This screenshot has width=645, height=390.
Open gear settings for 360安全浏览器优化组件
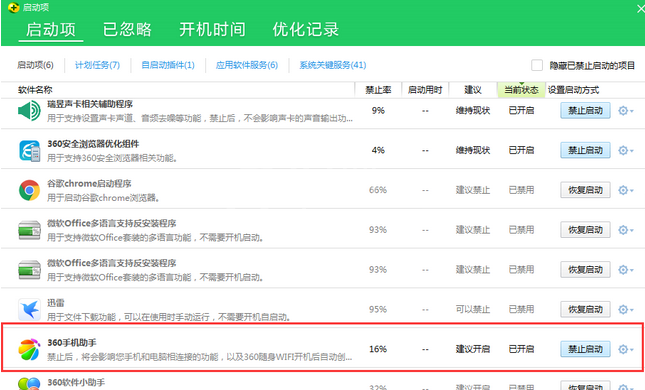[x=625, y=151]
